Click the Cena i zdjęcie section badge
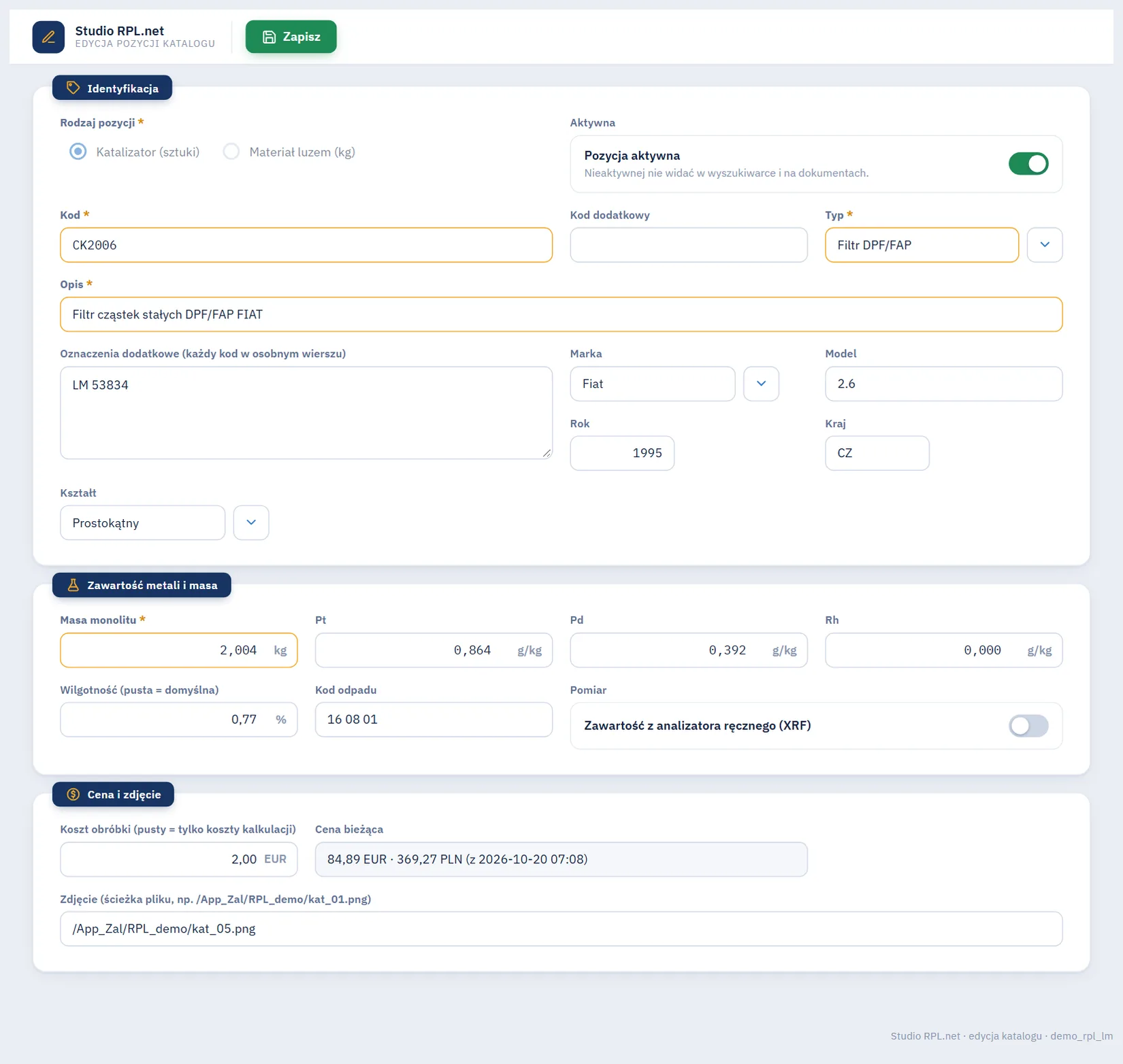Viewport: 1123px width, 1064px height. [113, 794]
